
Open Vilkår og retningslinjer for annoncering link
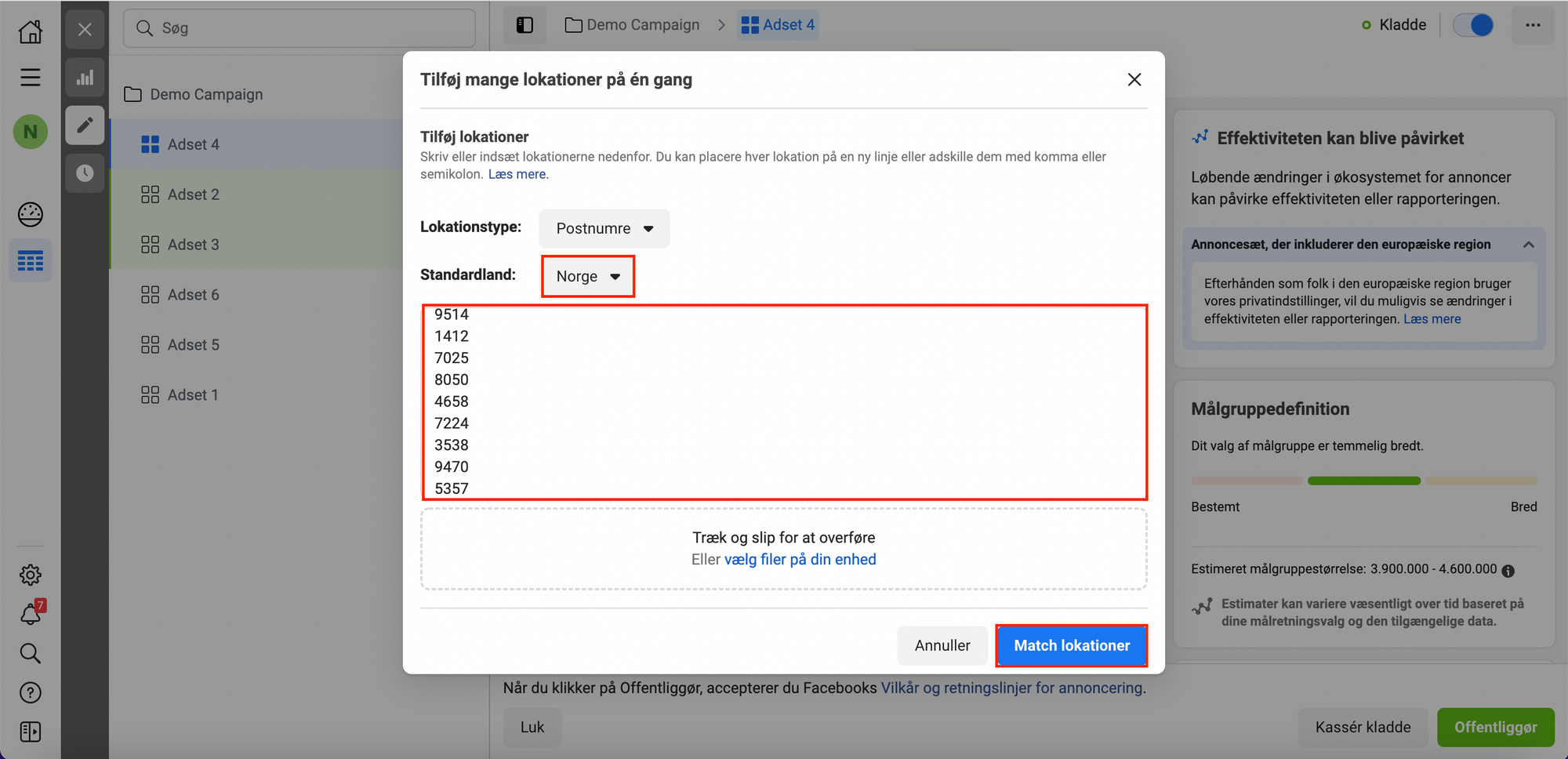pyautogui.click(x=1011, y=688)
